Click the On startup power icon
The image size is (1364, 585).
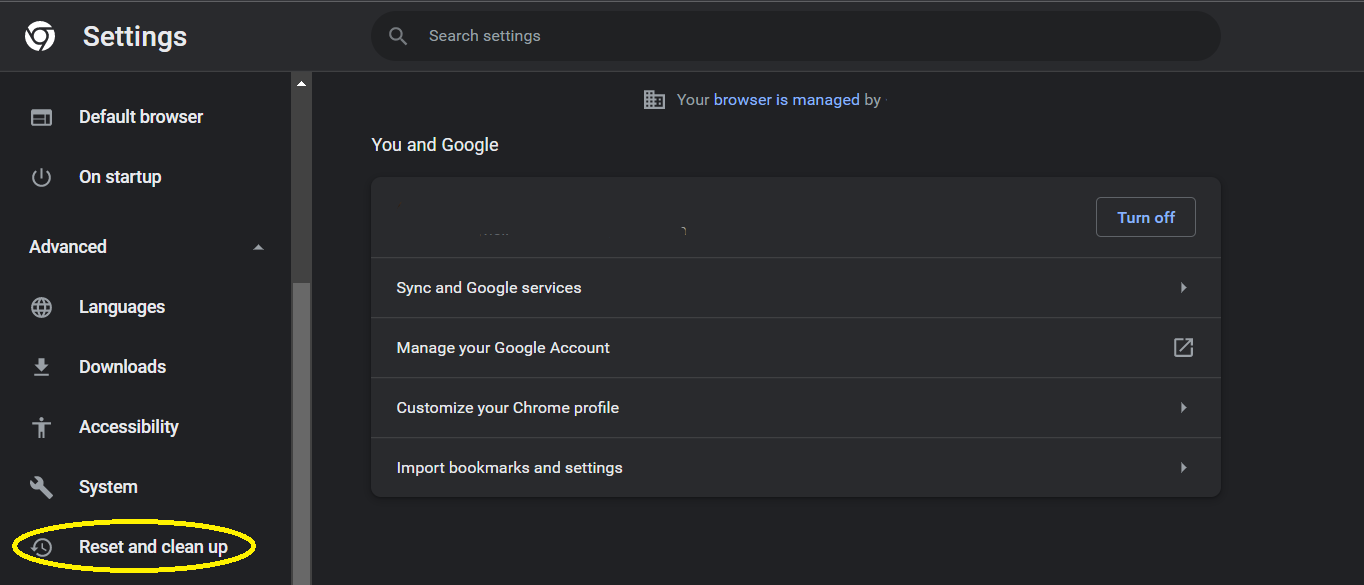41,177
